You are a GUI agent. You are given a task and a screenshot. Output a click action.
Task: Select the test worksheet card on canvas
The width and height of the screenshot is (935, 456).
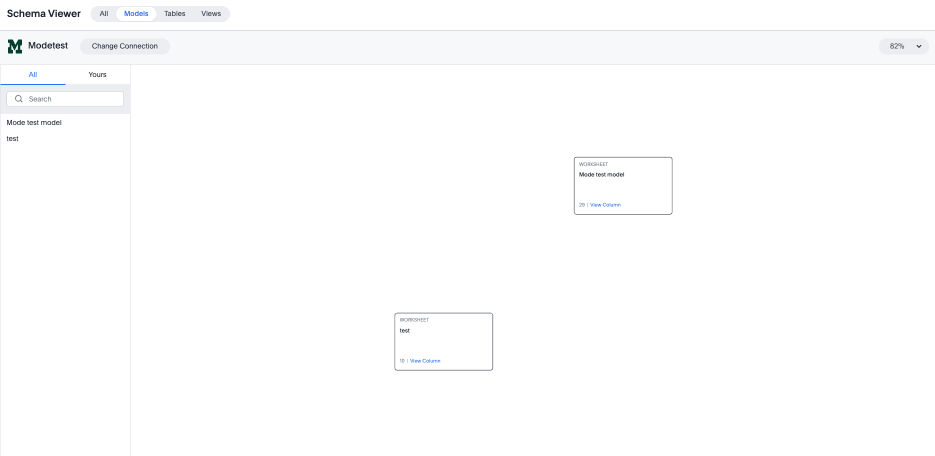[443, 342]
